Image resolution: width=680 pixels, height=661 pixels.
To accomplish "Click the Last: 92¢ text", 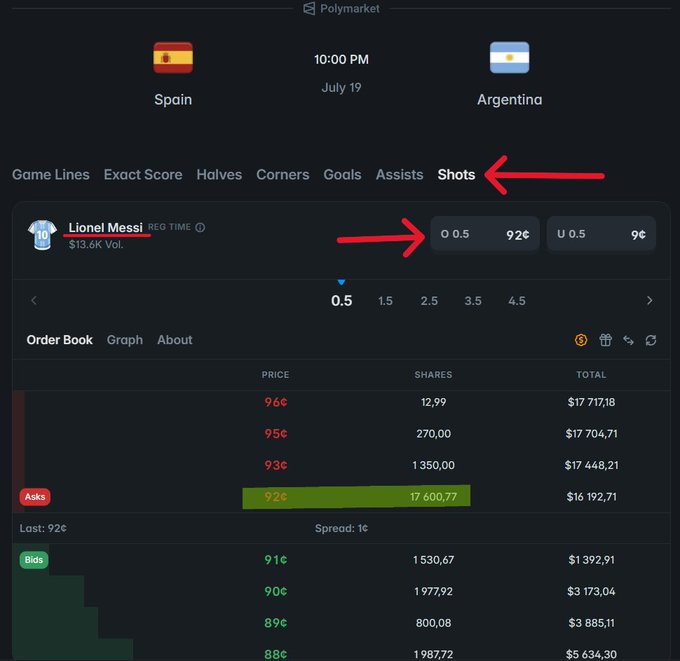I will (x=43, y=528).
